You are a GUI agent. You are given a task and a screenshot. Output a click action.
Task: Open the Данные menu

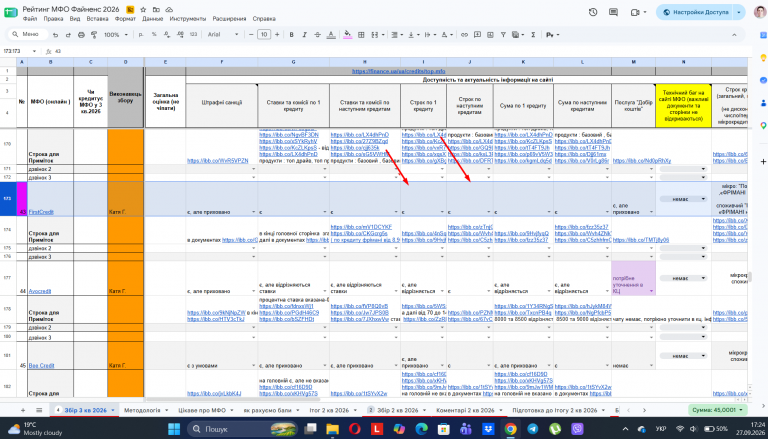(x=153, y=19)
